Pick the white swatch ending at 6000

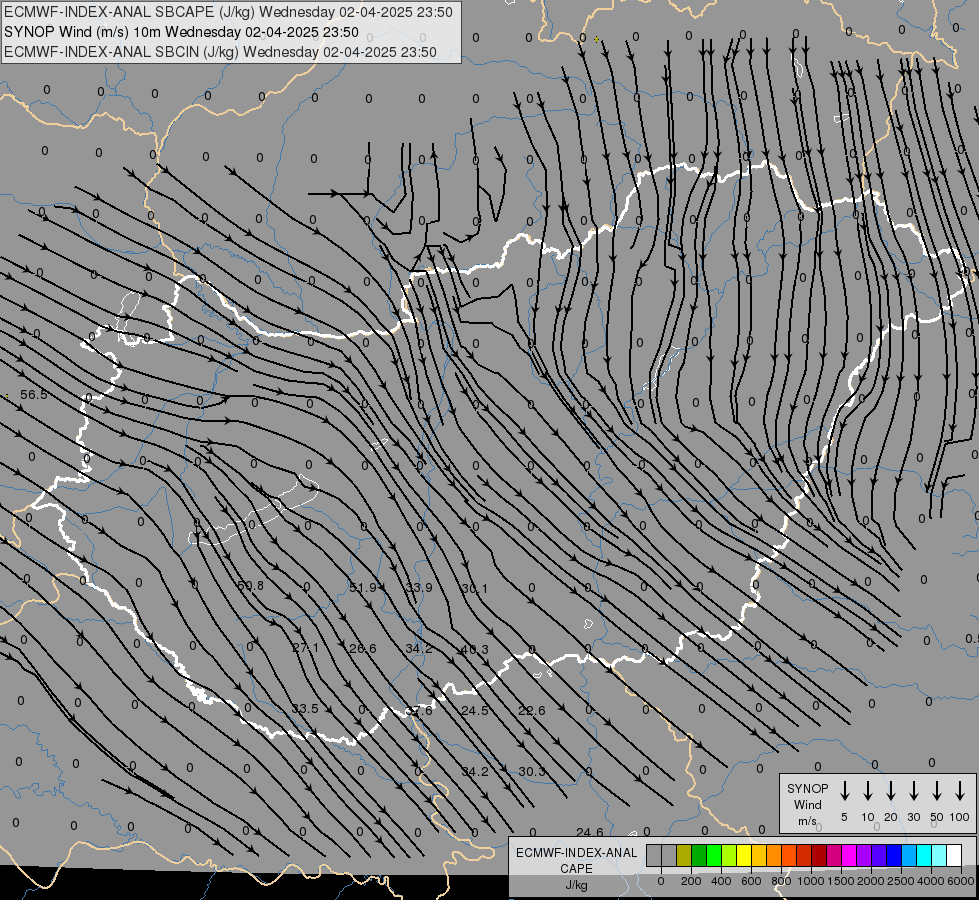coord(953,856)
